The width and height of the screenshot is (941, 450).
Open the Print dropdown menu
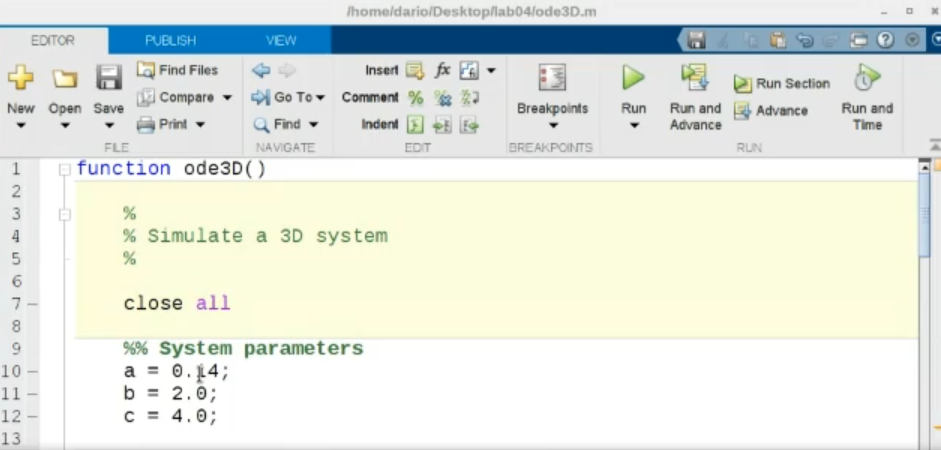click(200, 125)
